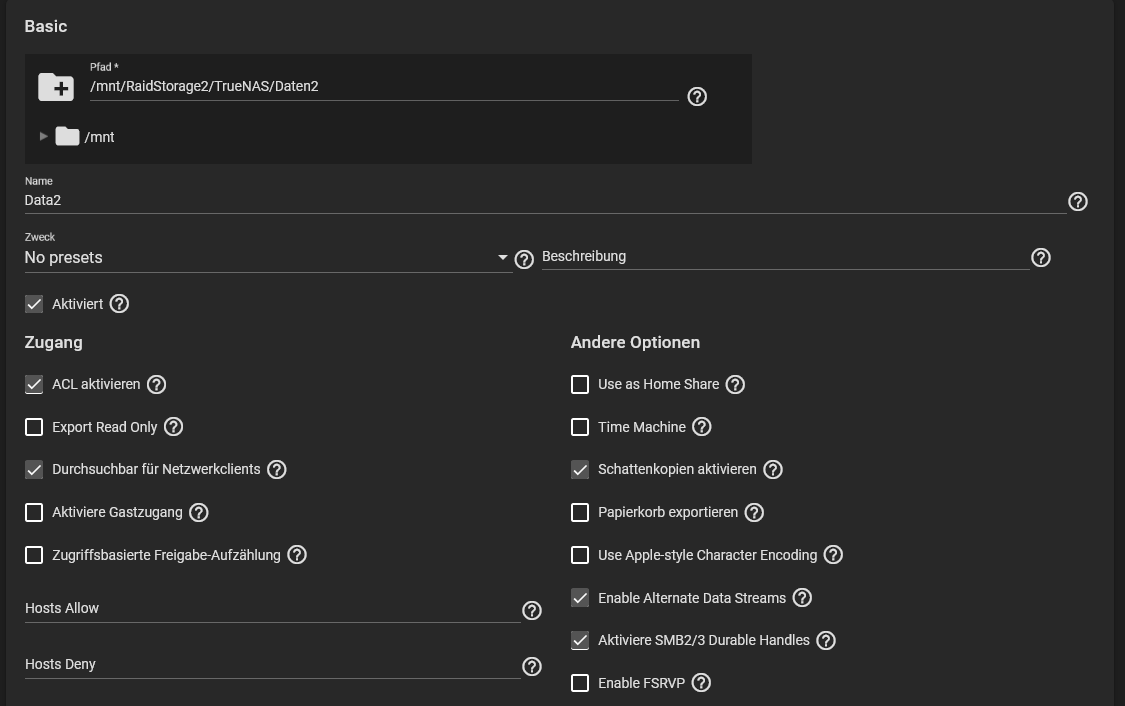Viewport: 1125px width, 706px height.
Task: Enable the Export Read Only checkbox
Action: [x=34, y=427]
